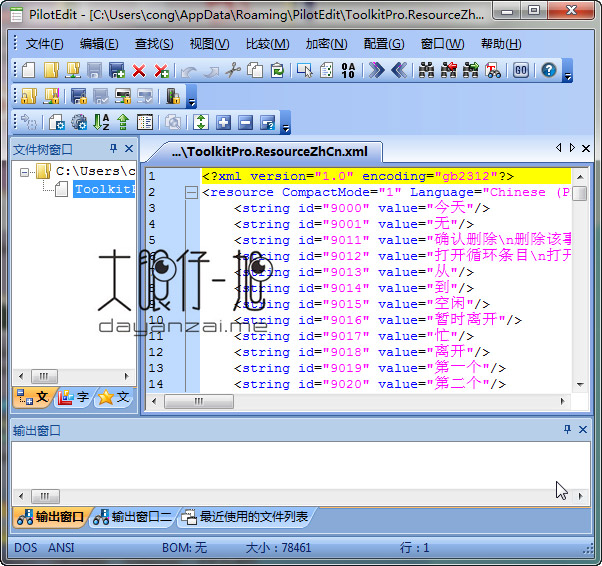
Task: Open Find with the binoculars icon
Action: click(x=426, y=70)
